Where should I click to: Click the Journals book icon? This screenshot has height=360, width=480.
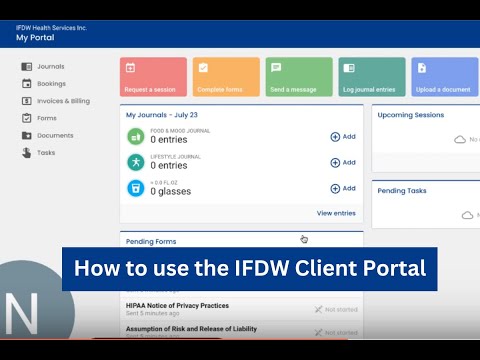tap(27, 67)
